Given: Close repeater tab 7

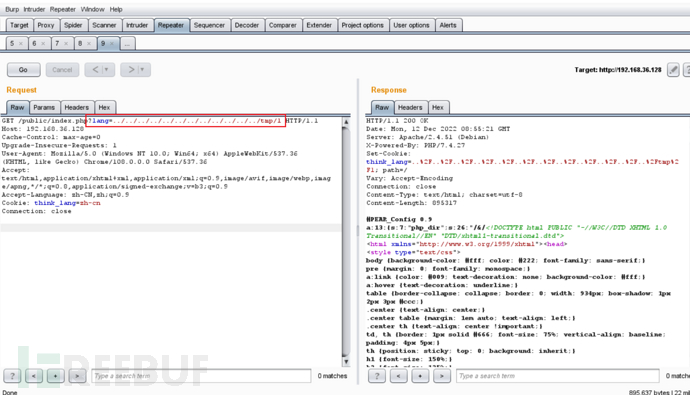Looking at the screenshot, I should [x=66, y=44].
